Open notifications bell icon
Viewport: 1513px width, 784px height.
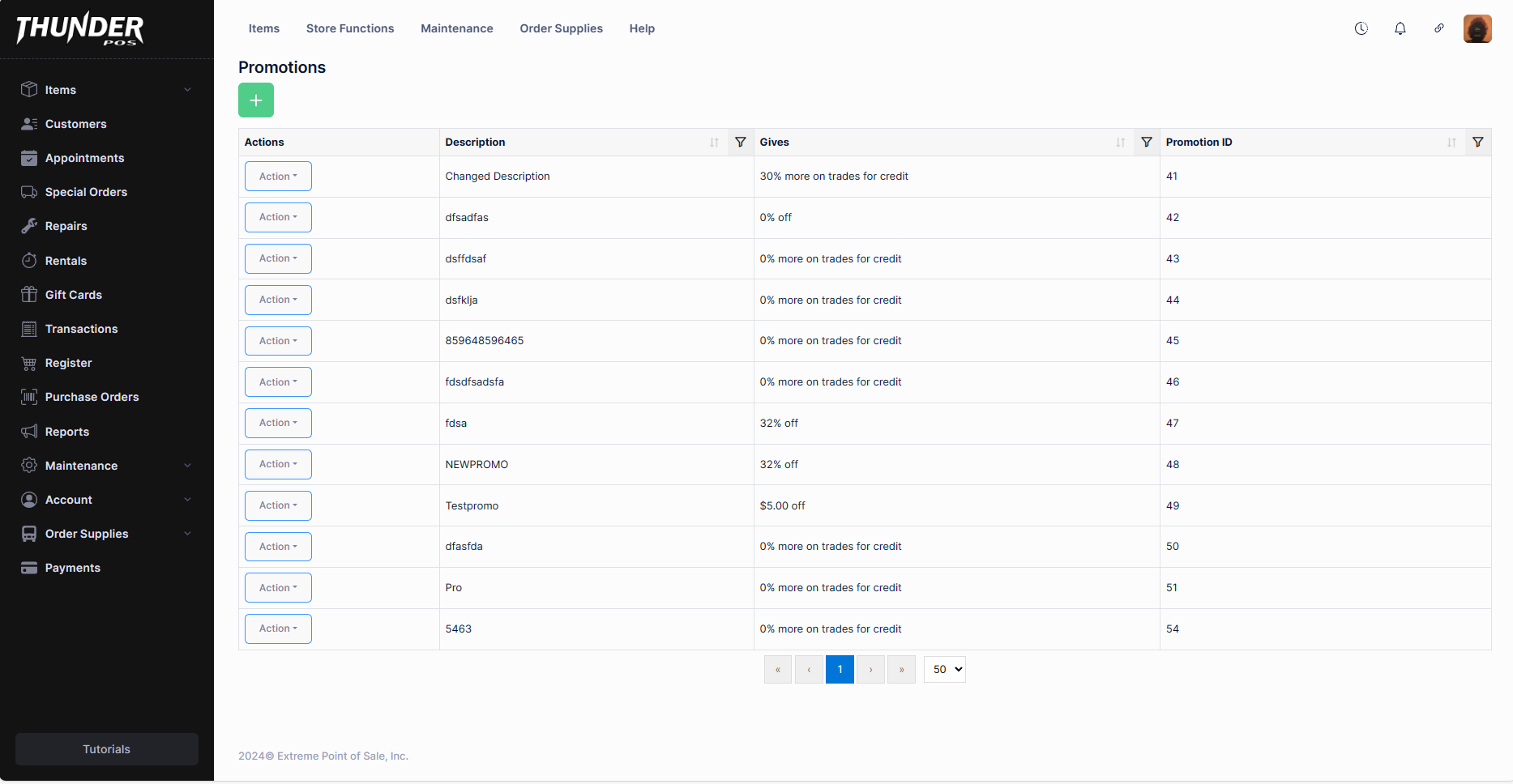(1400, 28)
